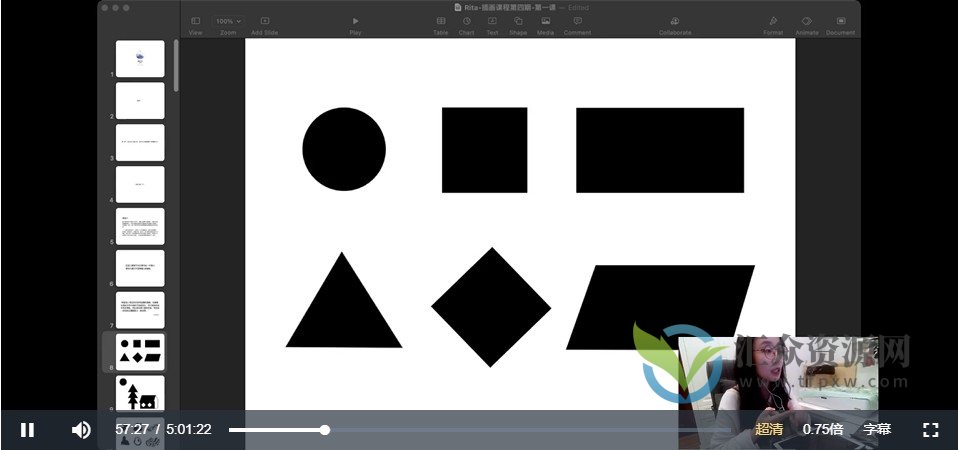Mute the video volume

[x=81, y=430]
